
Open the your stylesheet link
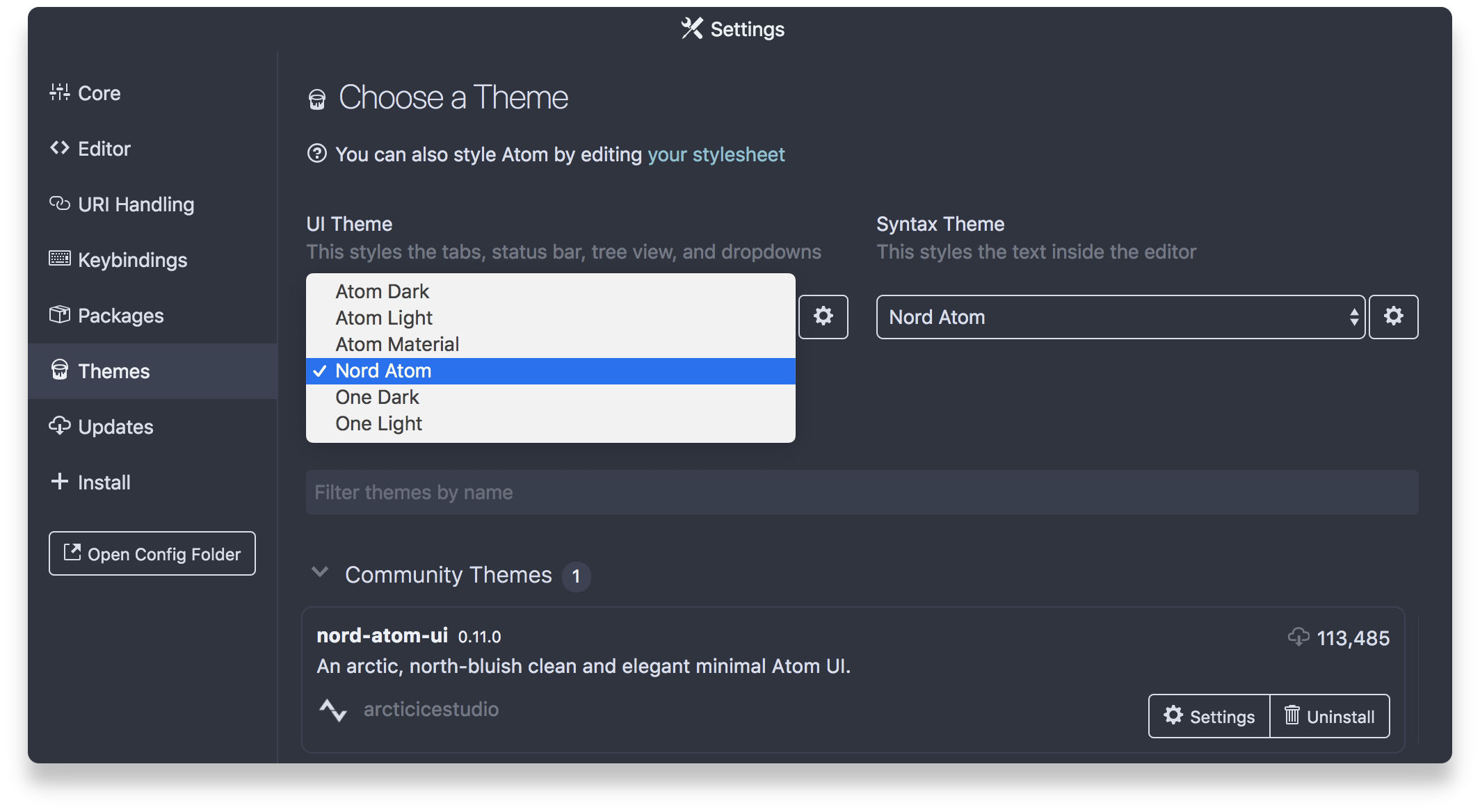(x=716, y=154)
